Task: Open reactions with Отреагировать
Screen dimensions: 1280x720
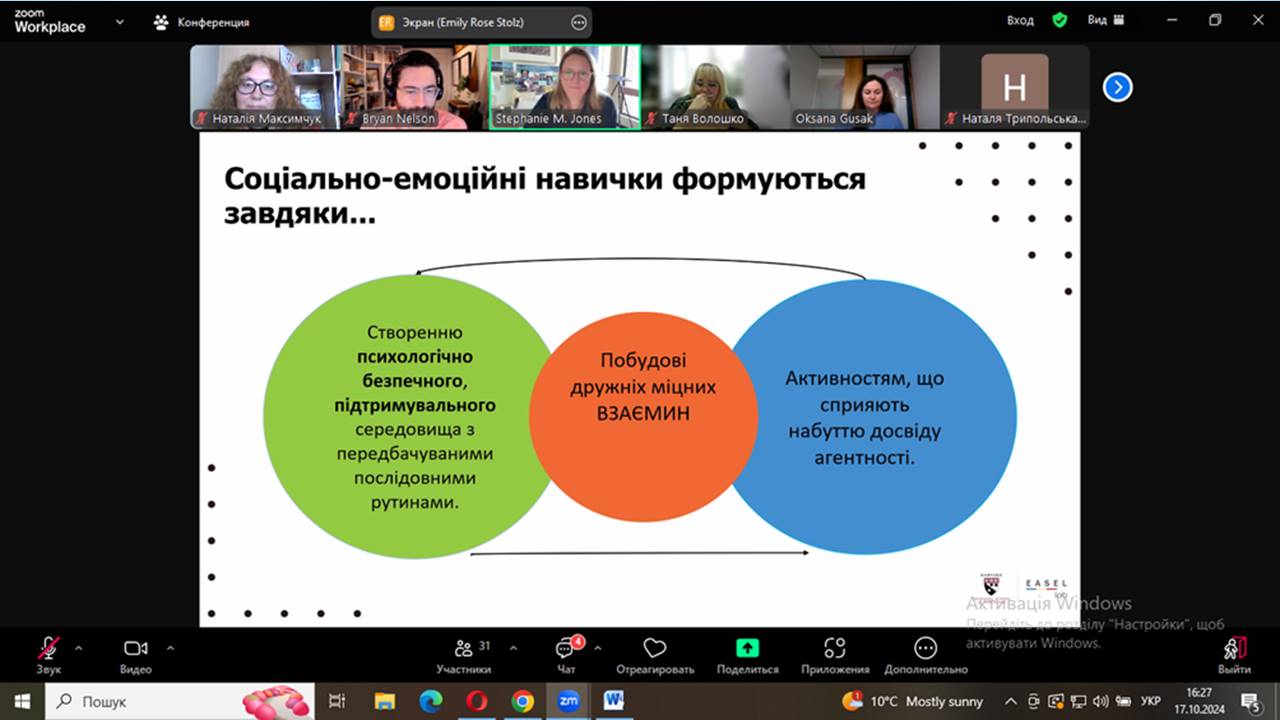Action: 655,655
